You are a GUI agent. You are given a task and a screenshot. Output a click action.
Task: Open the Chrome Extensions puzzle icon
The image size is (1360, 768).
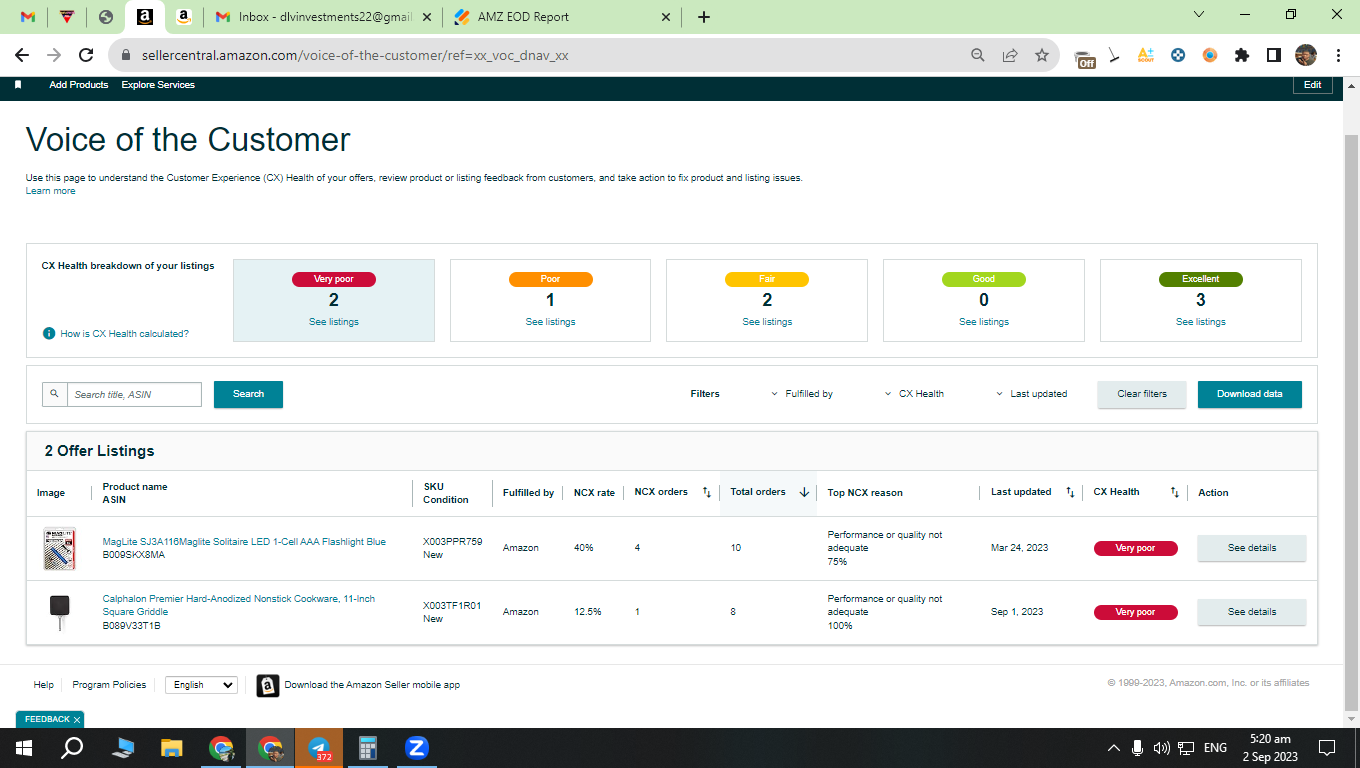1242,55
